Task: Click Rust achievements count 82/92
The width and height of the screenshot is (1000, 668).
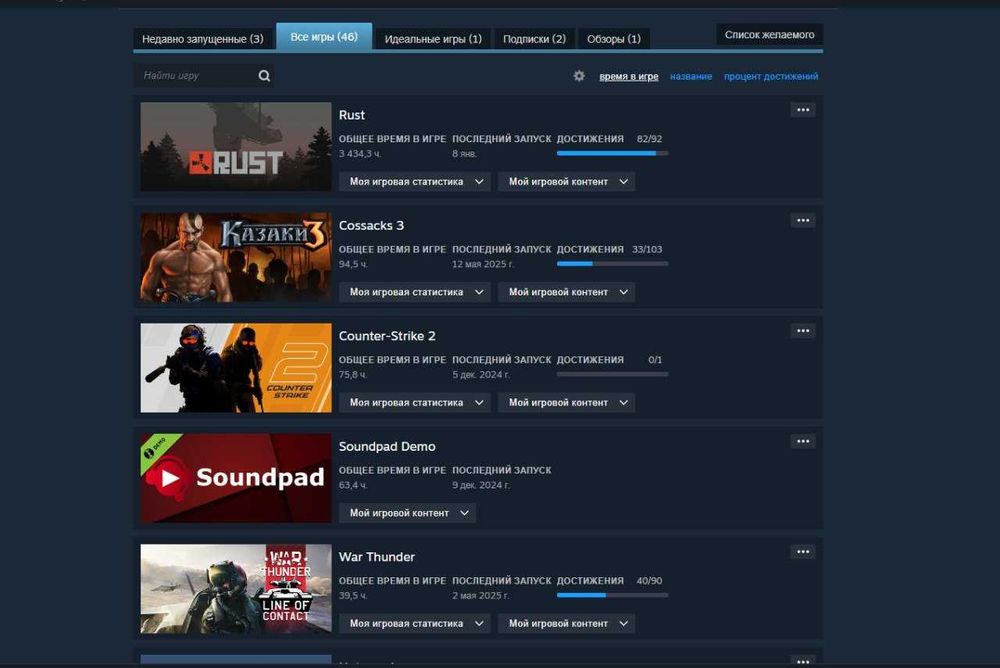Action: [x=649, y=138]
